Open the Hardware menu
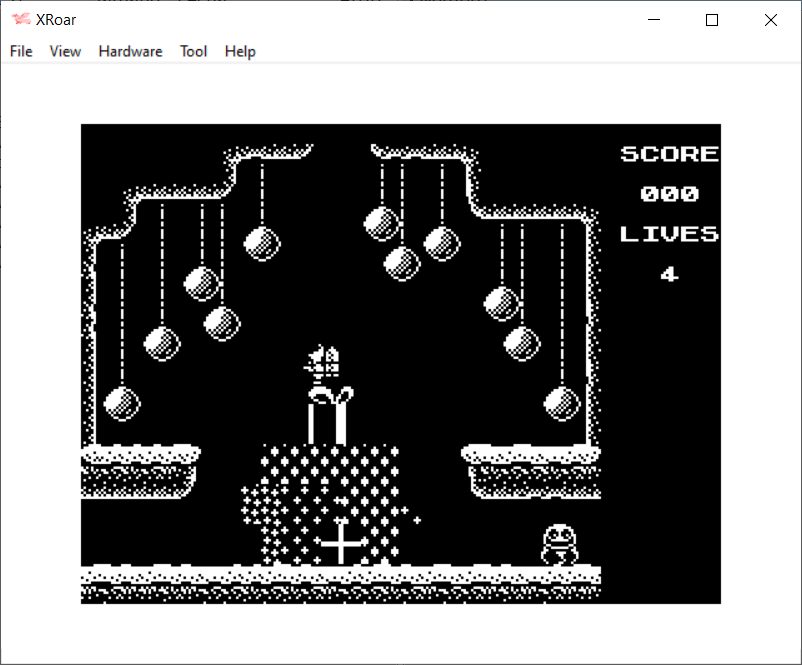Image resolution: width=802 pixels, height=665 pixels. 130,51
